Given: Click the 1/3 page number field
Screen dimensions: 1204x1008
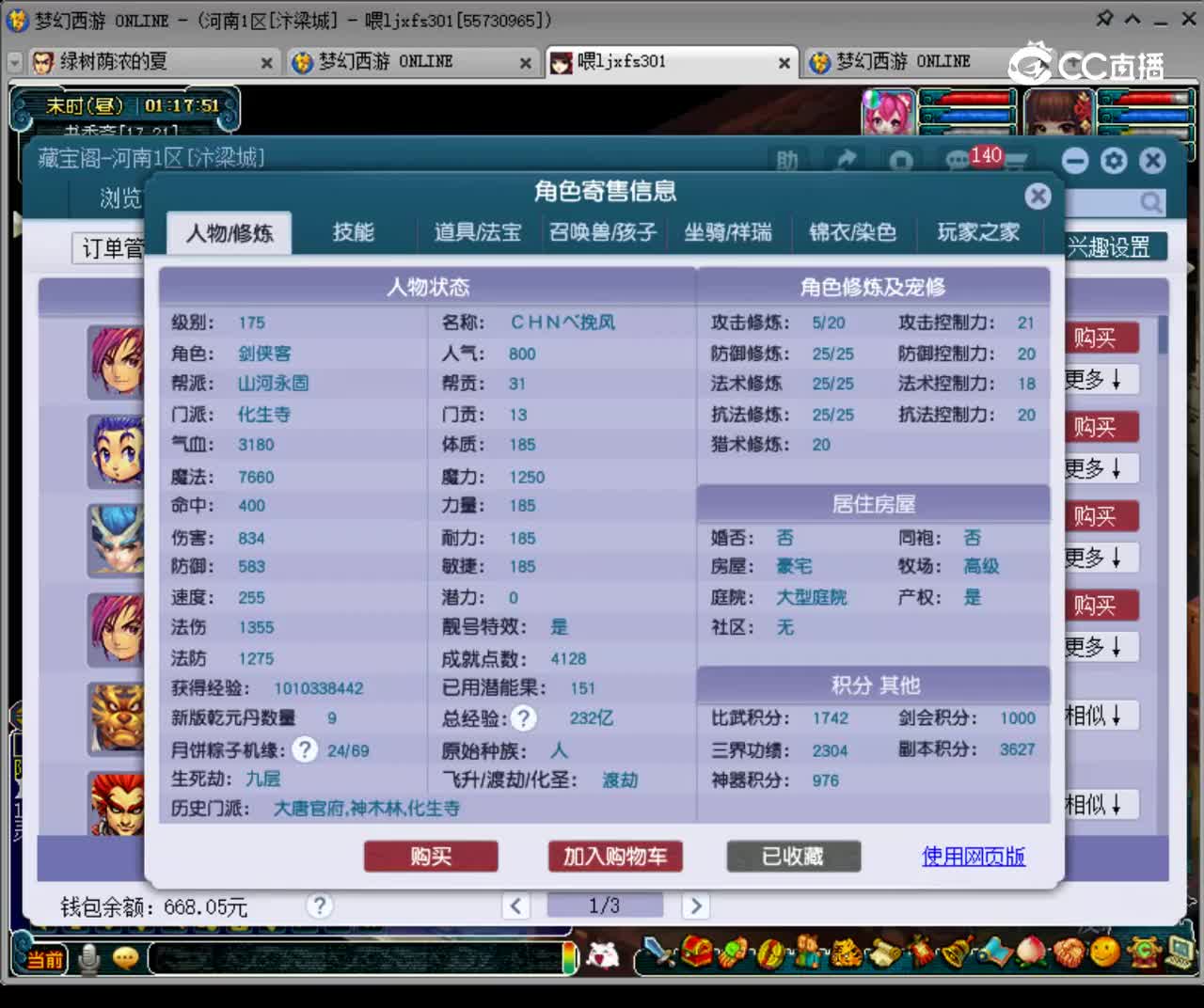Looking at the screenshot, I should pos(605,905).
